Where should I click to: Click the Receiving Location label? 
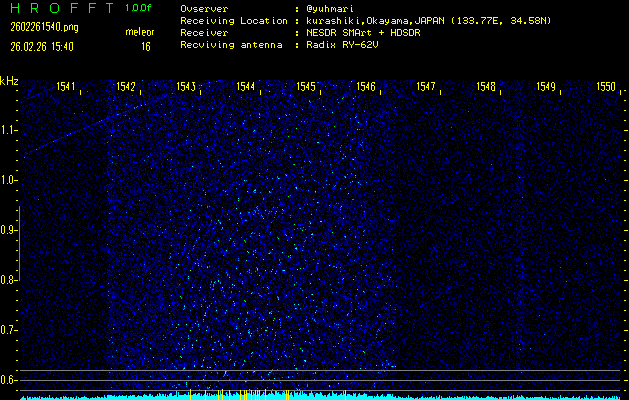(x=234, y=21)
